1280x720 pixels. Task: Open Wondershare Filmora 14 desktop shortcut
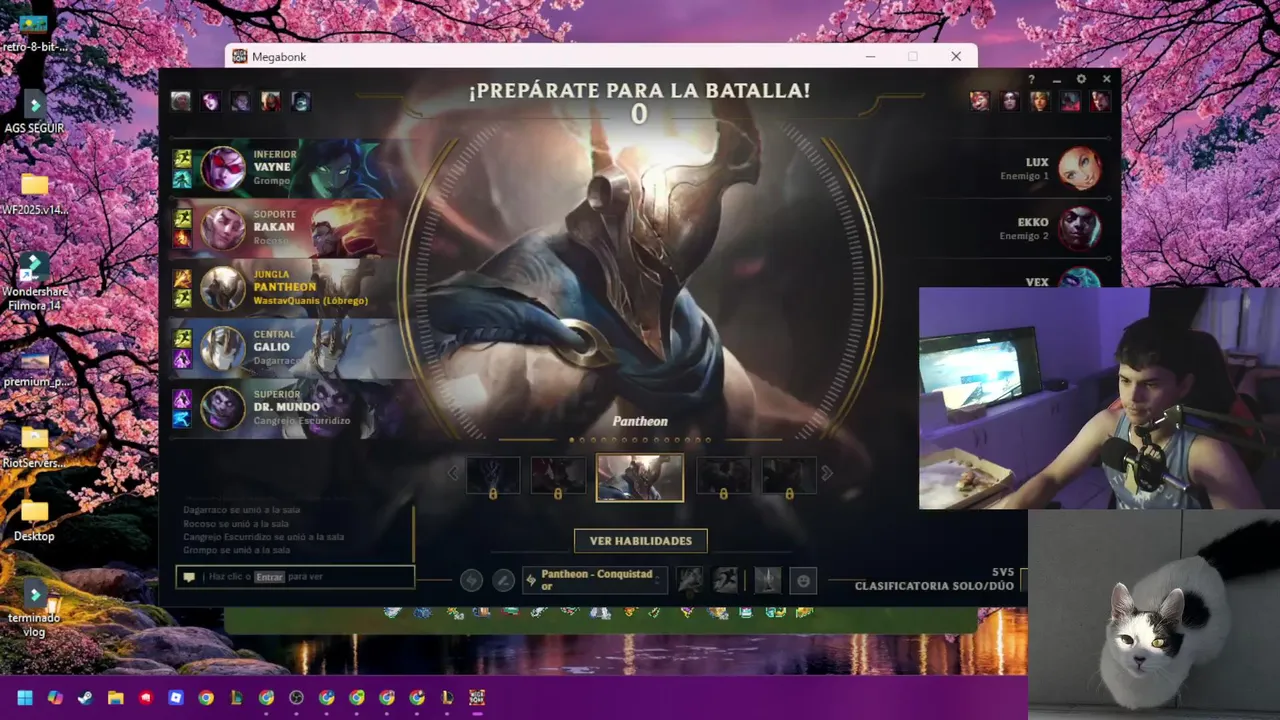click(x=34, y=280)
